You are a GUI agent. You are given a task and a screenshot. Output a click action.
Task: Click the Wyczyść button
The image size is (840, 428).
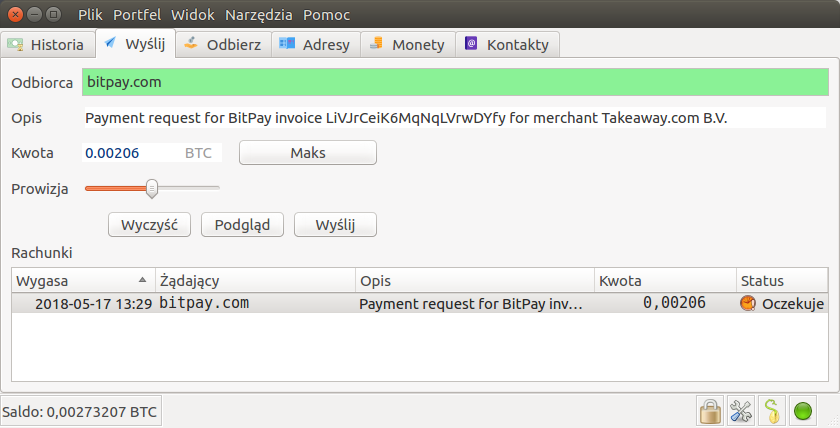pos(149,224)
